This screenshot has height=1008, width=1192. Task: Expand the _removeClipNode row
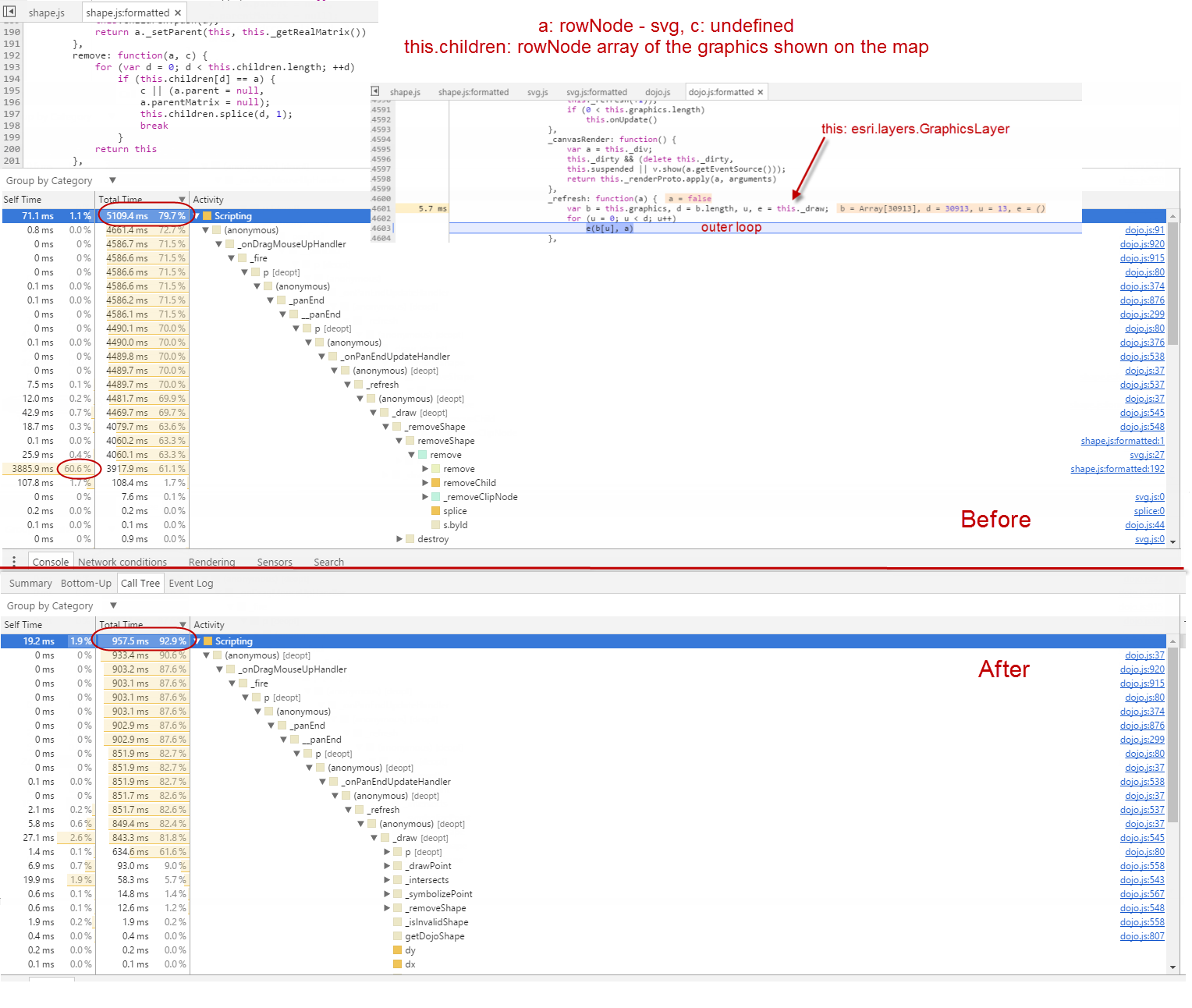(425, 497)
